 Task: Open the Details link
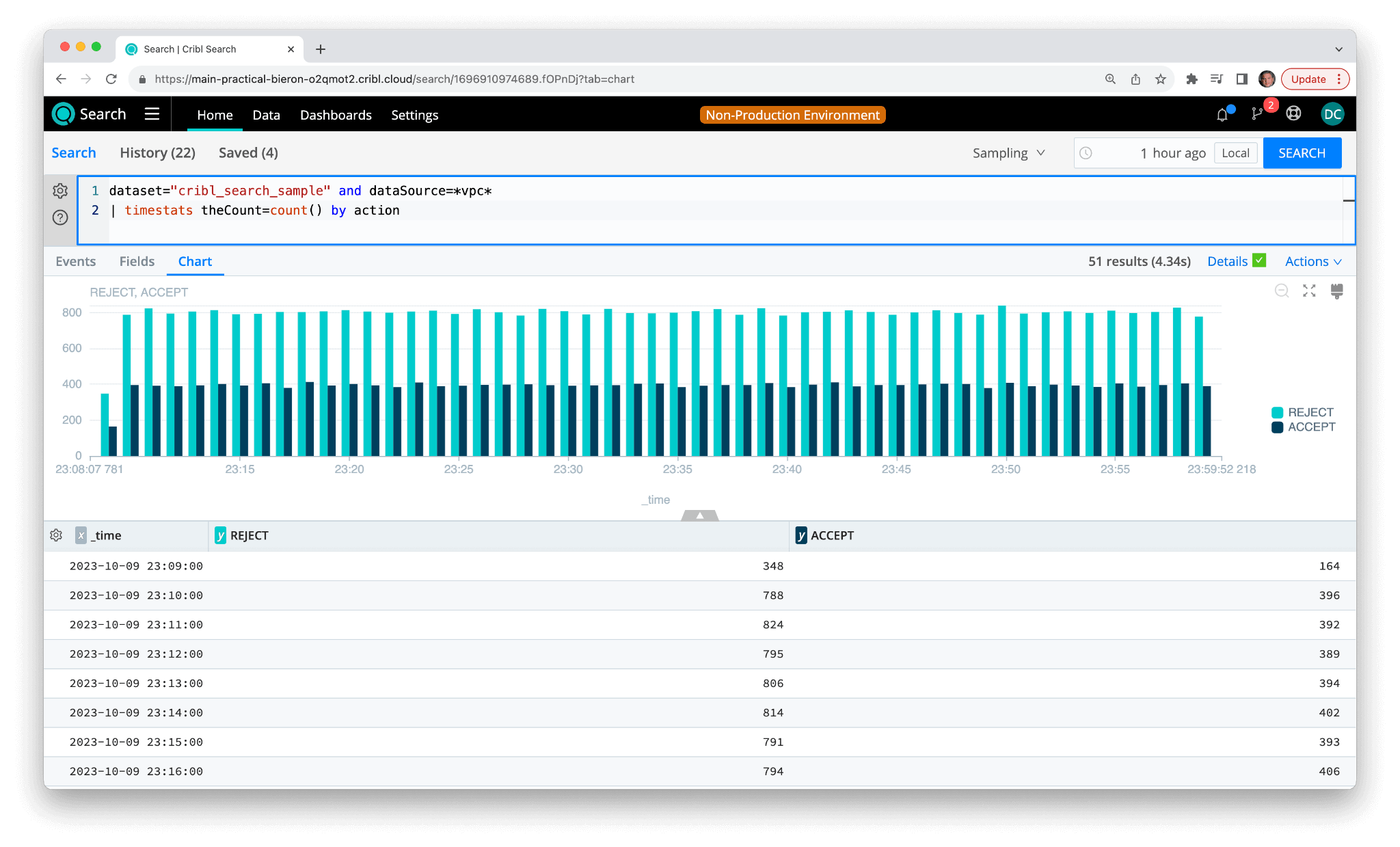[1227, 261]
